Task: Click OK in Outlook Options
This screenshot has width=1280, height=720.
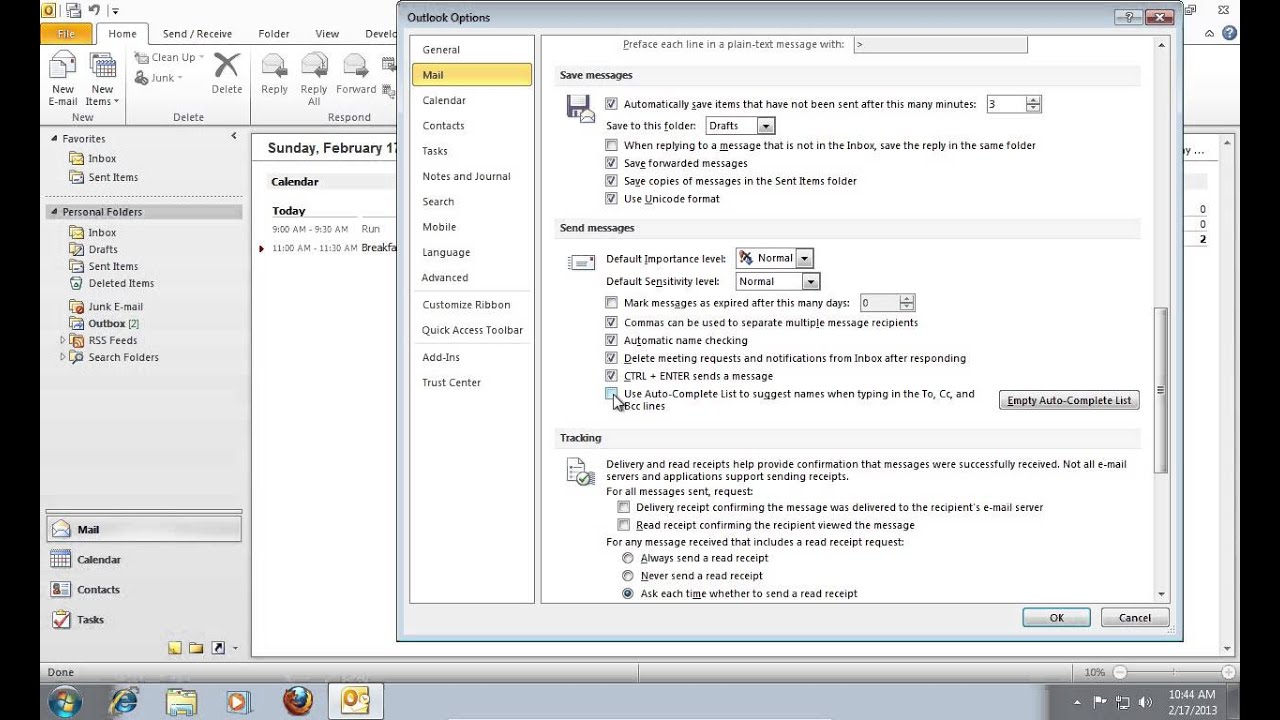Action: point(1056,618)
